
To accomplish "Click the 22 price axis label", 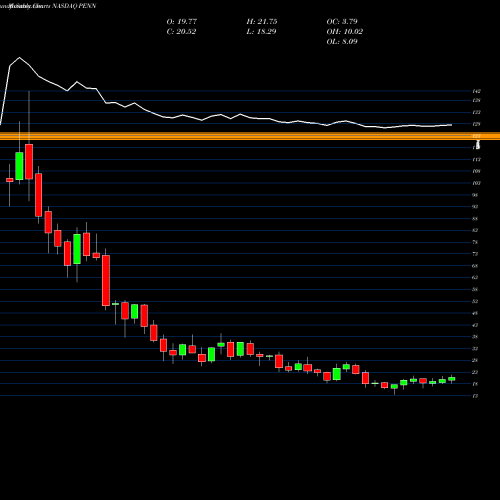I will click(475, 372).
